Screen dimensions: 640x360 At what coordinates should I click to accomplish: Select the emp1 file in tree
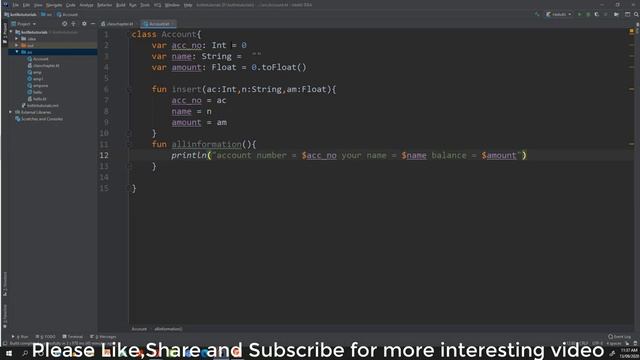(x=35, y=79)
